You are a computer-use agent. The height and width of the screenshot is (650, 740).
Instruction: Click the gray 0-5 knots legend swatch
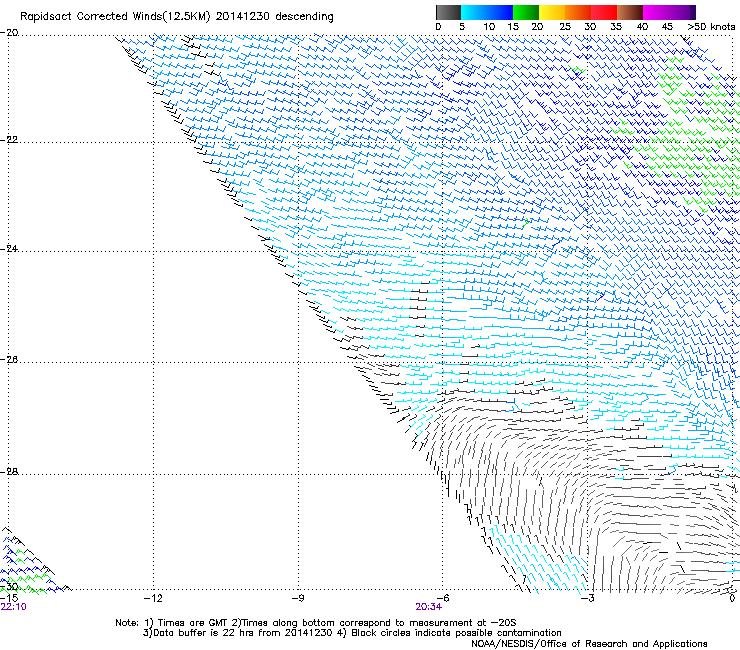coord(448,12)
